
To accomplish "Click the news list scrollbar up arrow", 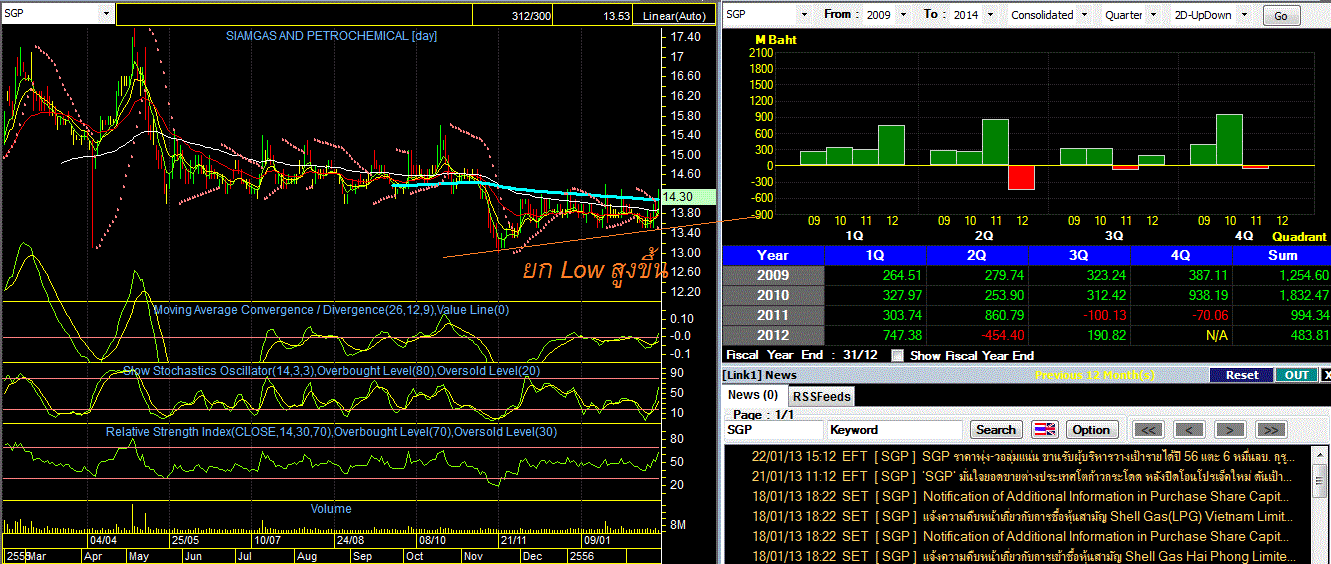I will click(x=1320, y=453).
